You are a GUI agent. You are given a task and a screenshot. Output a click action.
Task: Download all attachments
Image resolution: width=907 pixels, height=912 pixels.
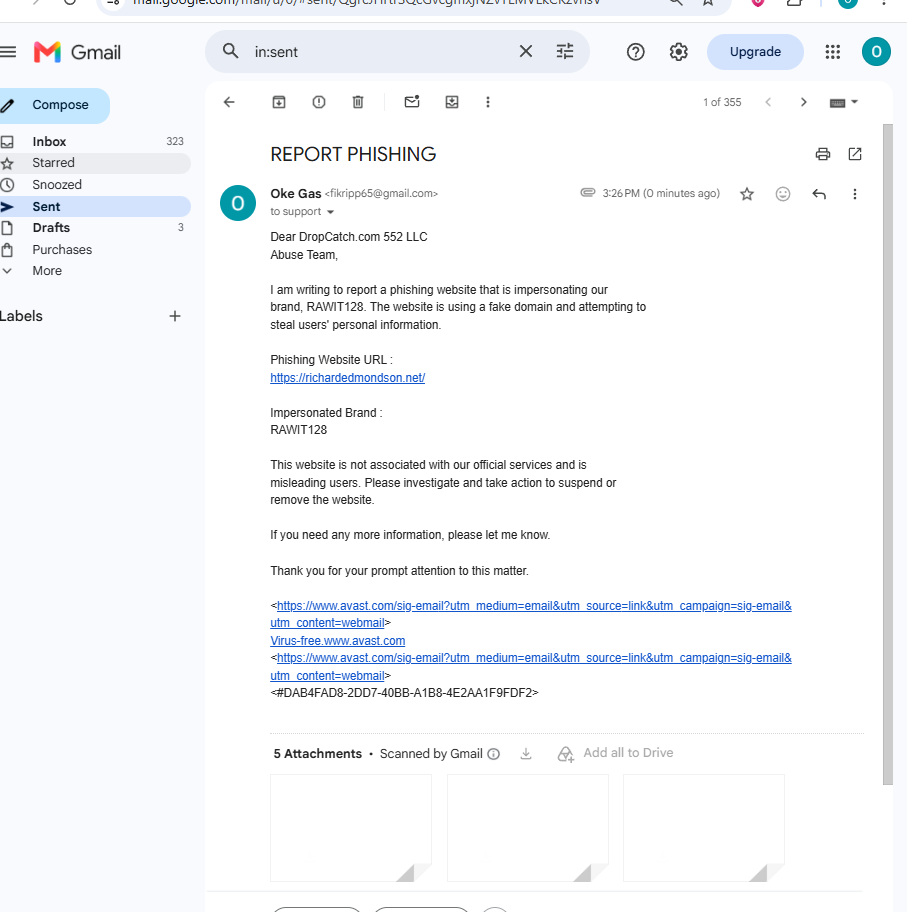pos(526,754)
